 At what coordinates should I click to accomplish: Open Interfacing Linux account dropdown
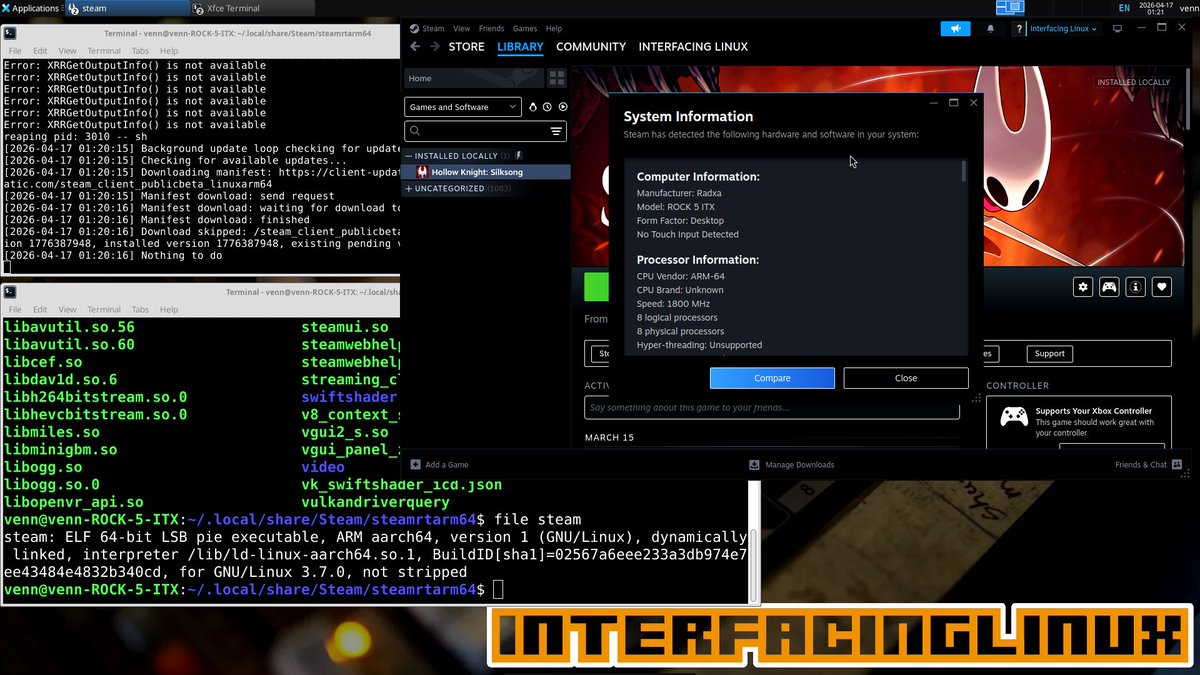(x=1063, y=29)
